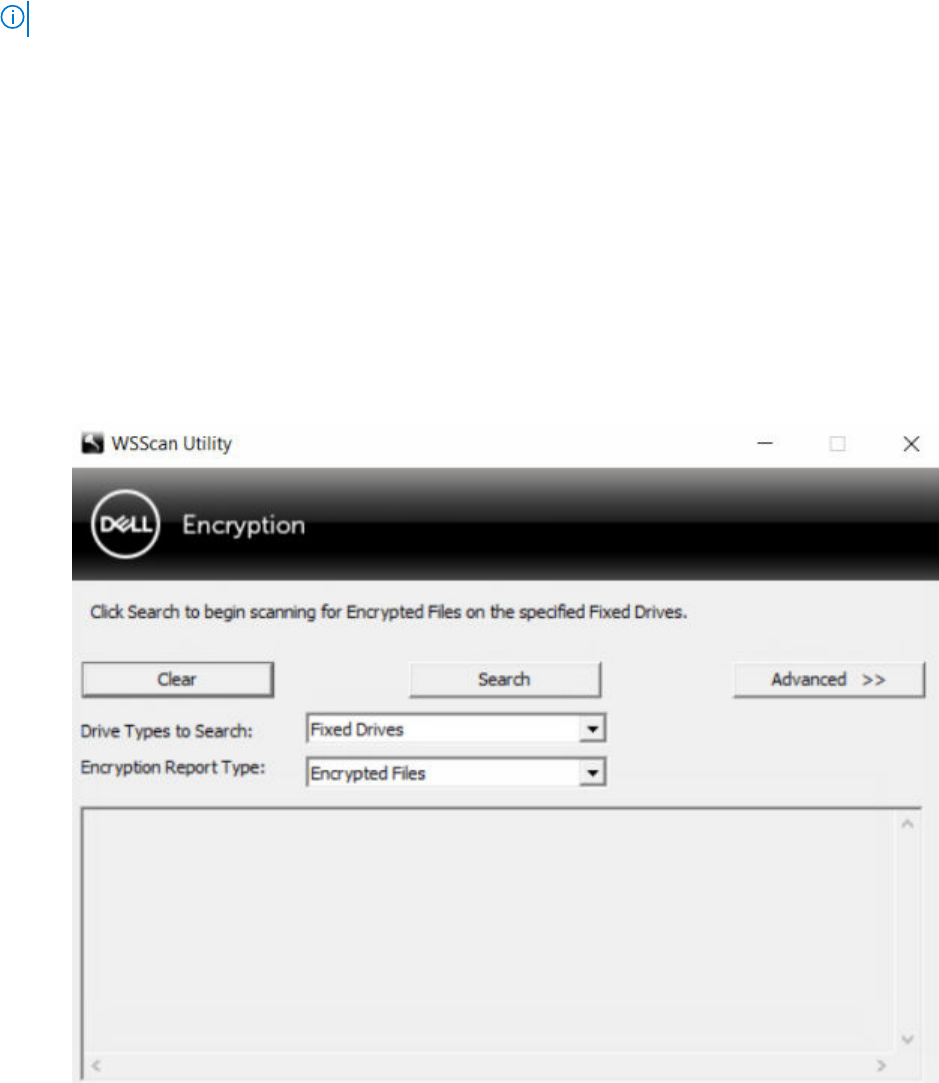Screen dimensions: 939x1083
Task: Click the 'WSScan Utility' window title text
Action: (171, 443)
